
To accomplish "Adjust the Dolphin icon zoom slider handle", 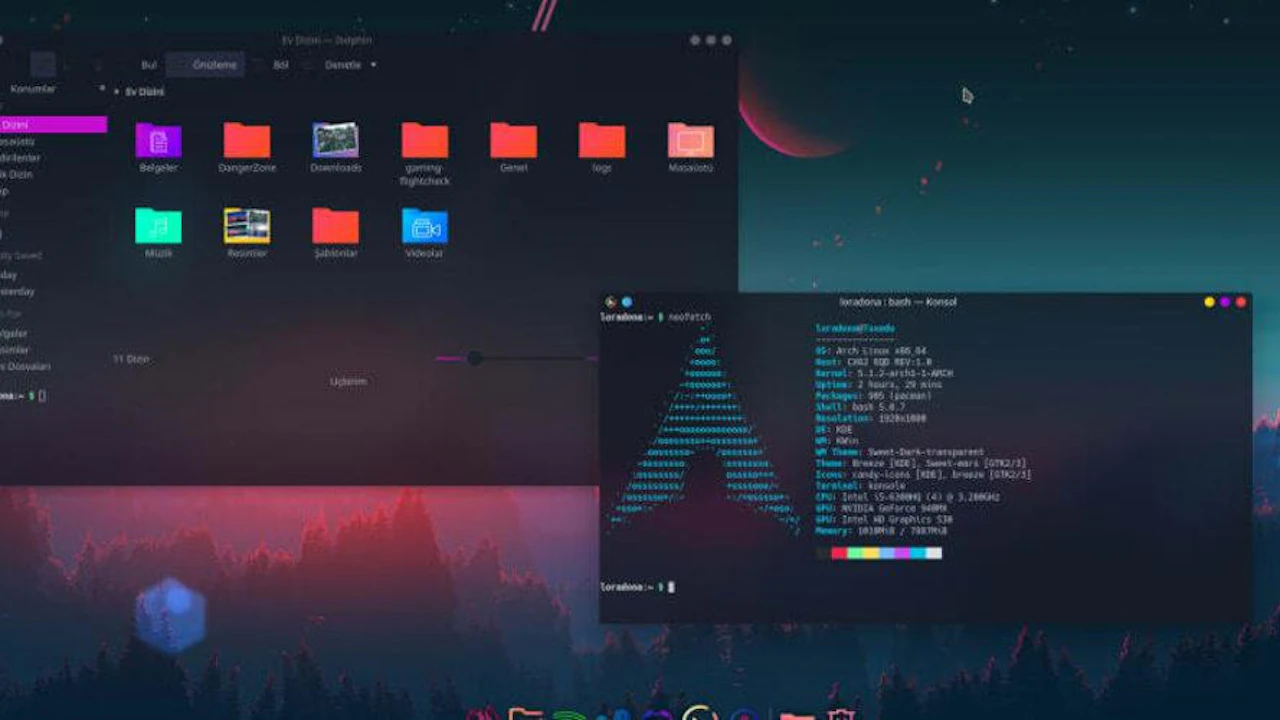I will (x=475, y=358).
